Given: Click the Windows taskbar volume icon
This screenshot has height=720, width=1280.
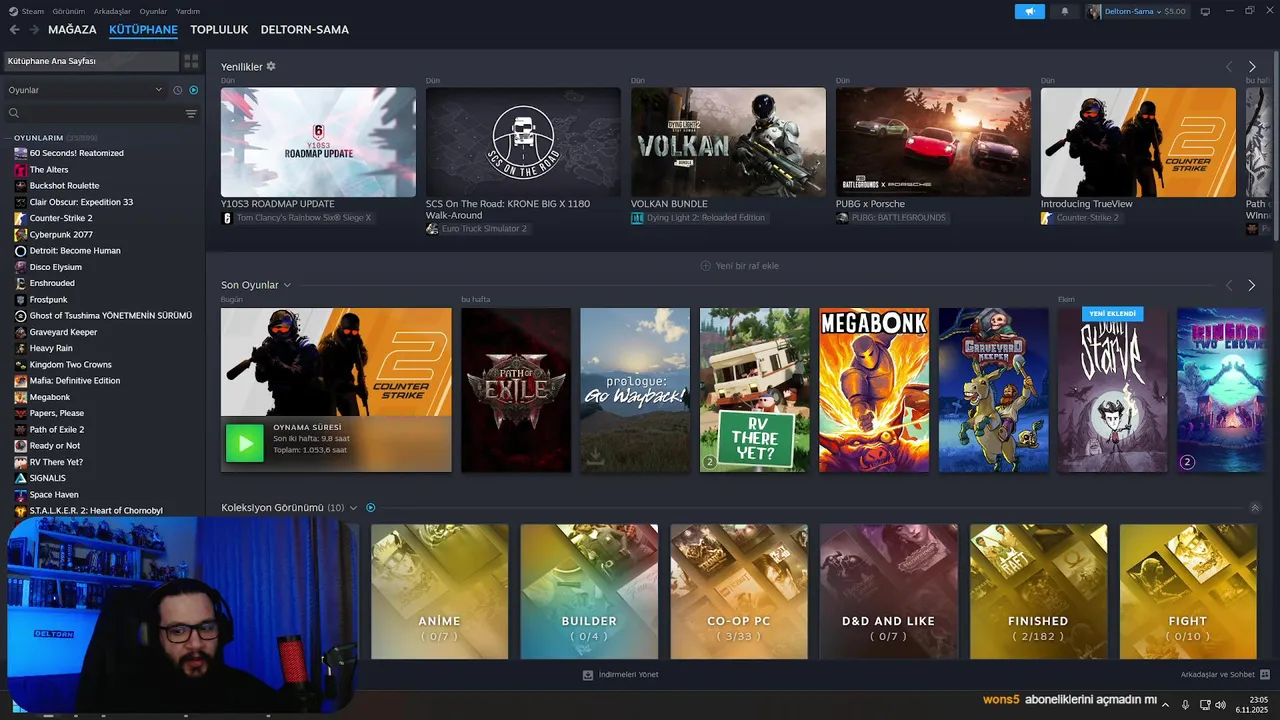Looking at the screenshot, I should pyautogui.click(x=1220, y=705).
